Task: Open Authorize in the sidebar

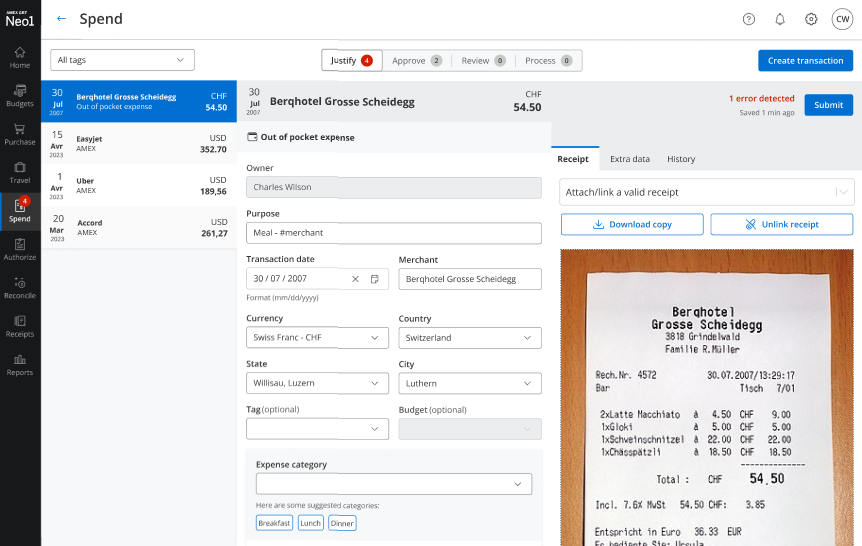Action: click(x=20, y=250)
